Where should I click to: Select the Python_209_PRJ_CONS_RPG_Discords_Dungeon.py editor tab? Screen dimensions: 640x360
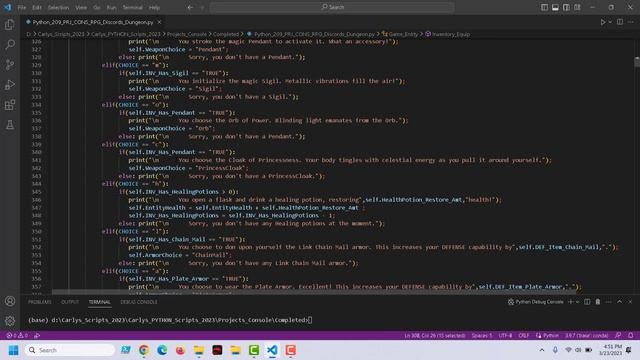(x=93, y=22)
